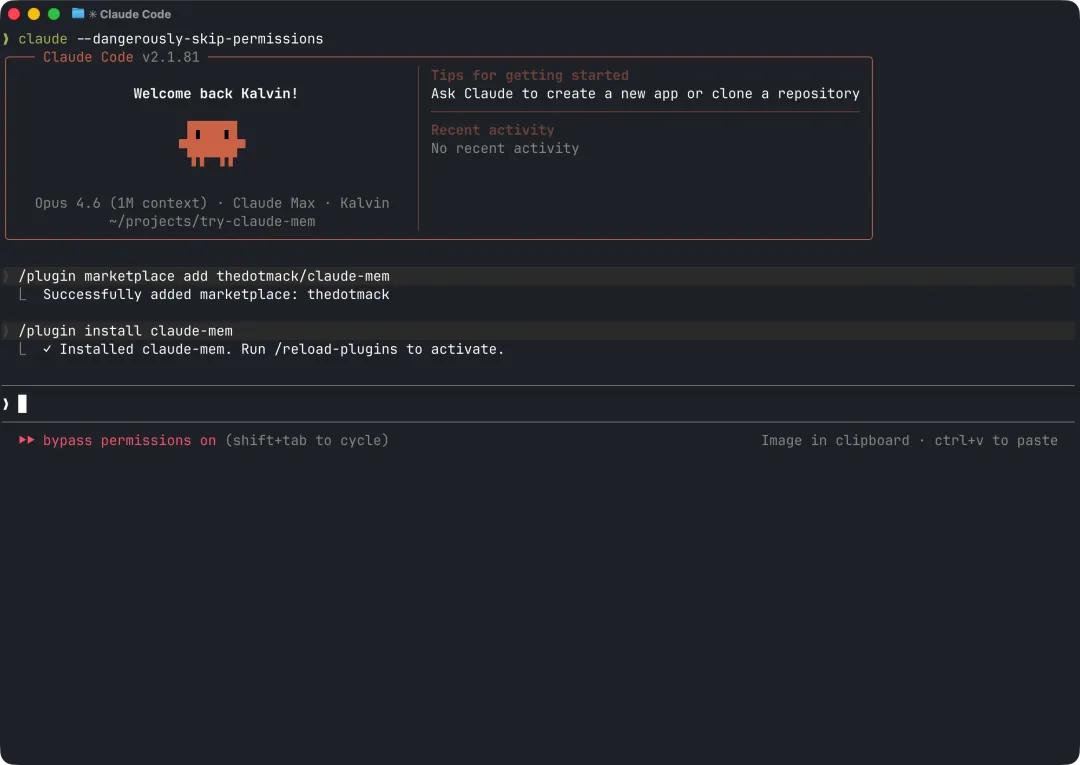Click 'Welcome back Kalvin!' heading
The height and width of the screenshot is (765, 1080).
pos(216,94)
